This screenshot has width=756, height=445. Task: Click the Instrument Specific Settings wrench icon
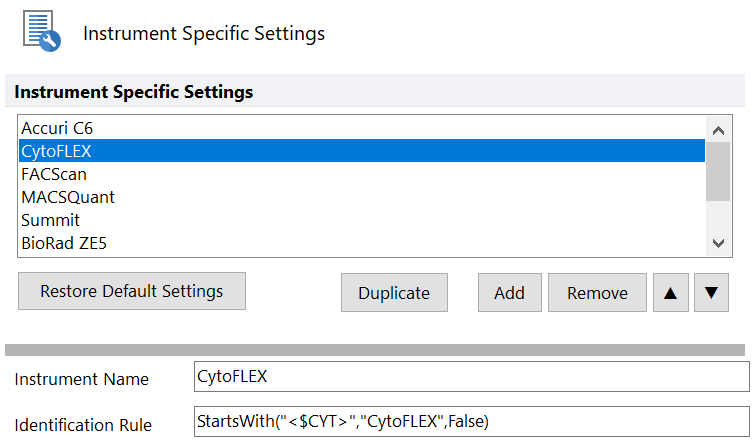pyautogui.click(x=41, y=32)
